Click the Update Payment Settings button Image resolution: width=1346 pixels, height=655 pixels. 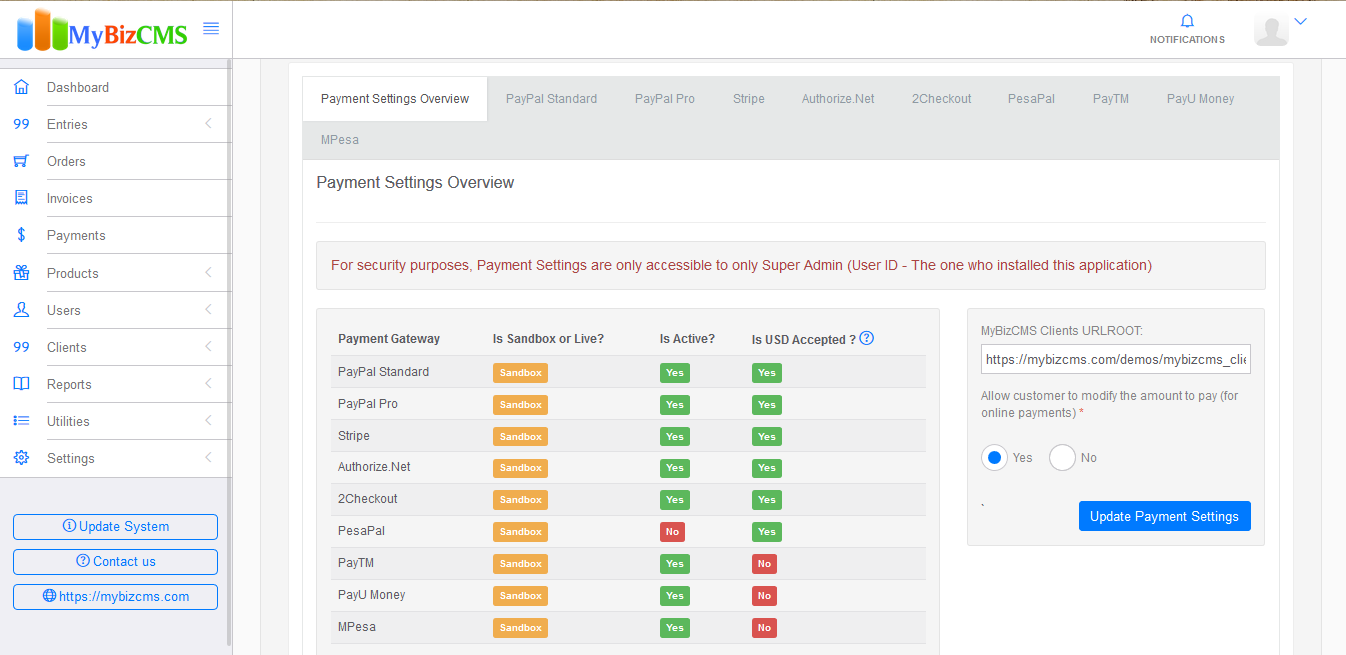point(1164,516)
